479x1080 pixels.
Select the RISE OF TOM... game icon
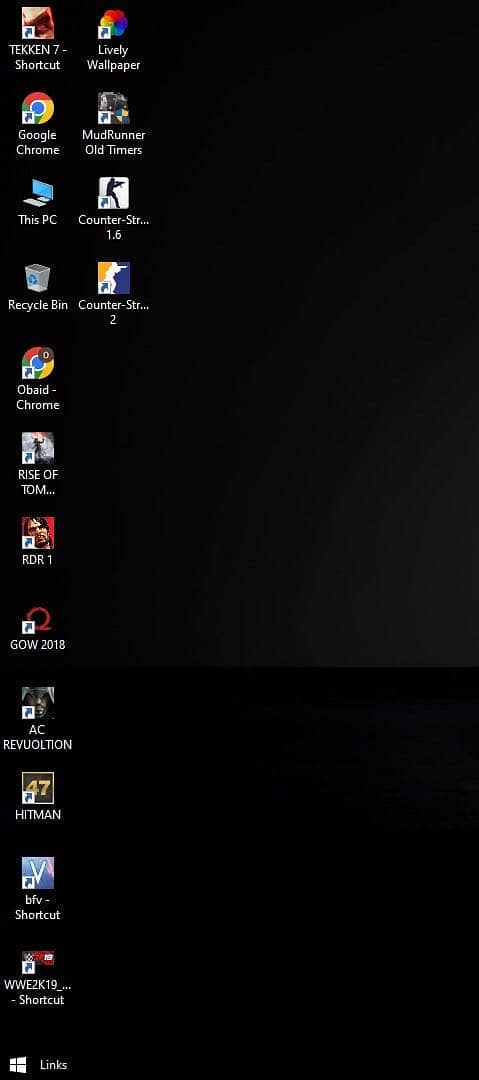[x=38, y=448]
